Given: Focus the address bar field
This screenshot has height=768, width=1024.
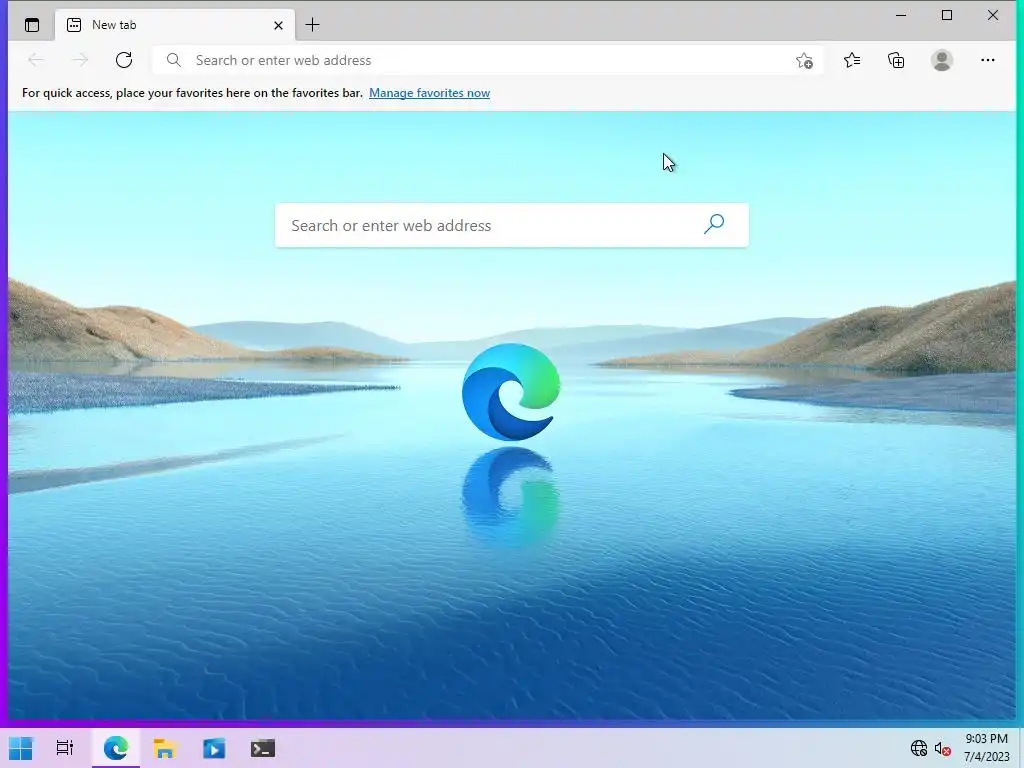Looking at the screenshot, I should [487, 60].
